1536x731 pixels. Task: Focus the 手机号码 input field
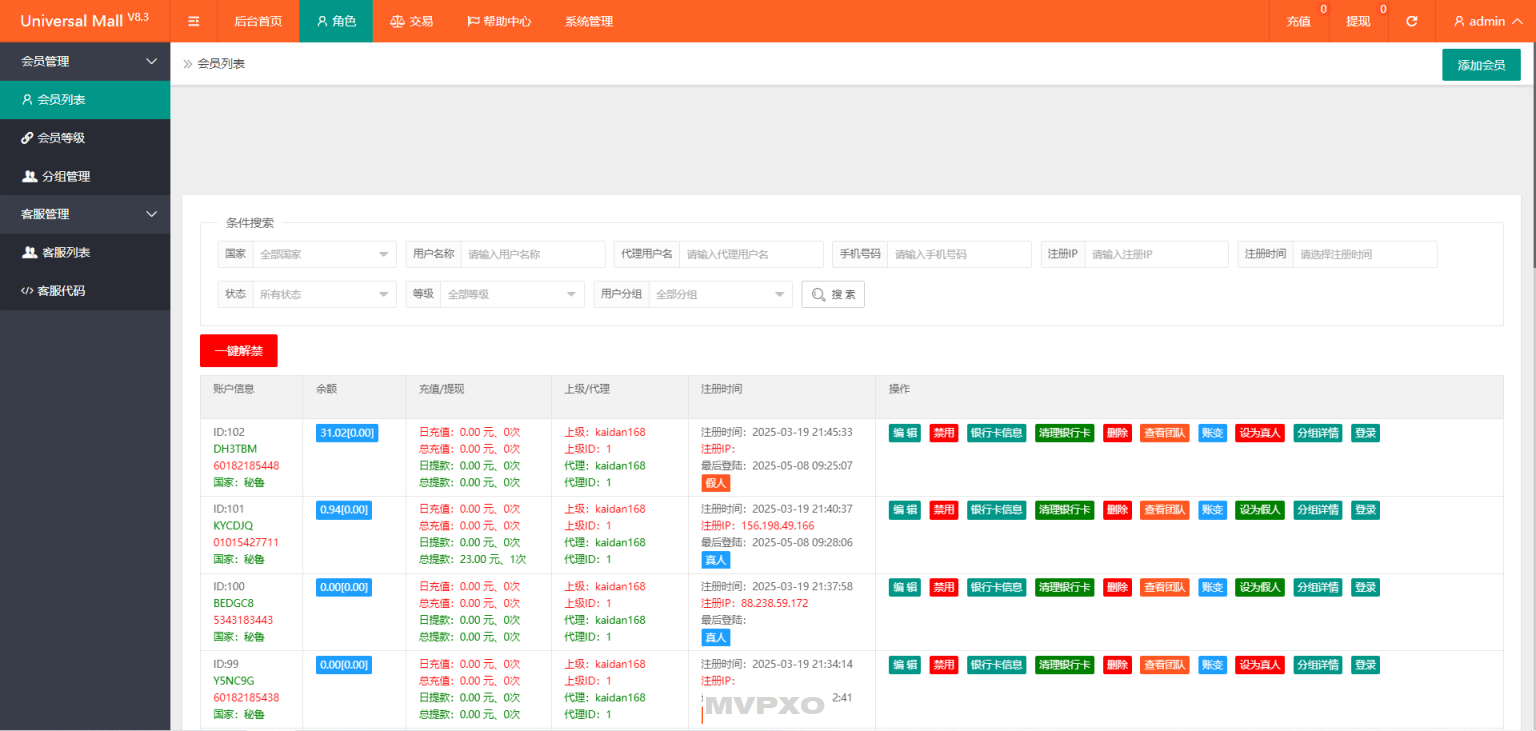(x=959, y=254)
